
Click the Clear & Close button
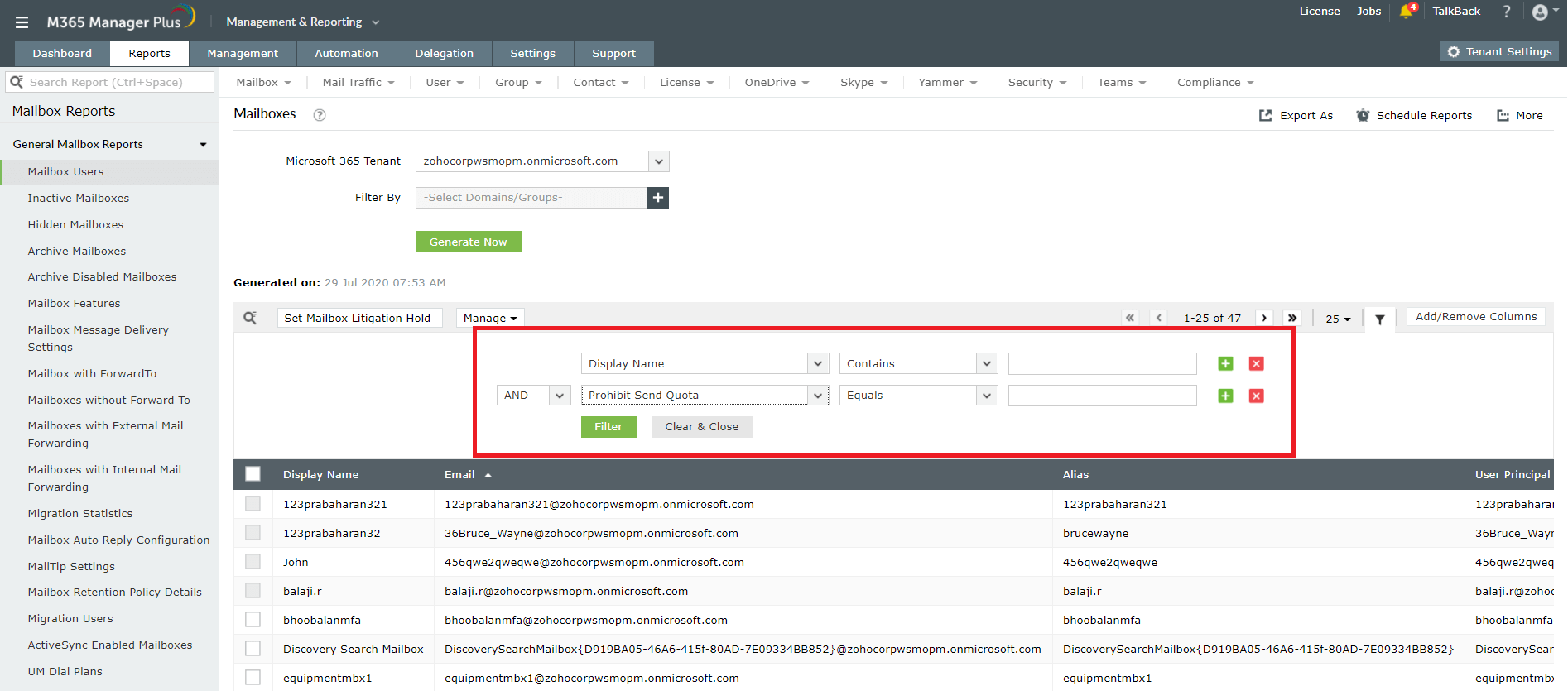click(x=702, y=427)
